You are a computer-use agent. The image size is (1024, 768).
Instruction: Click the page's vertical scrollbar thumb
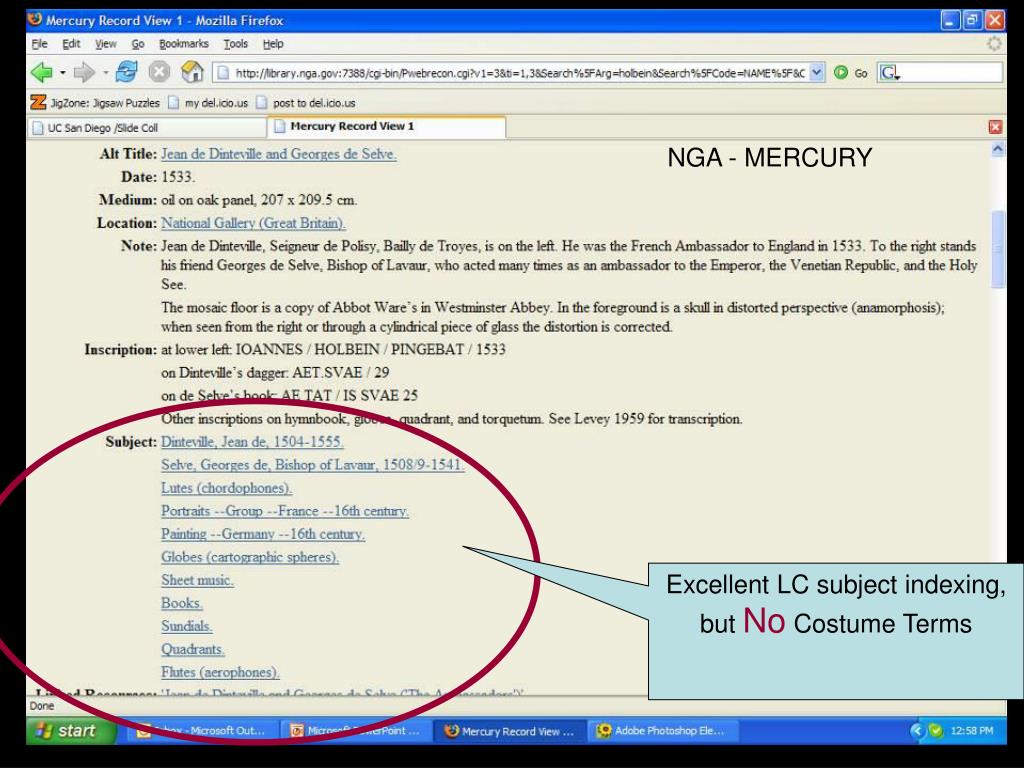(999, 248)
